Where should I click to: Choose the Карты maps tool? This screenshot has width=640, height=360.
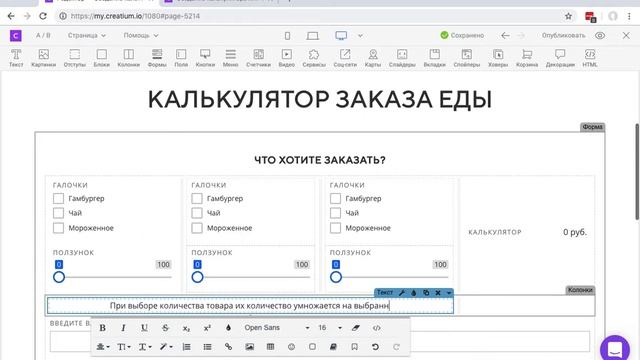pos(373,58)
